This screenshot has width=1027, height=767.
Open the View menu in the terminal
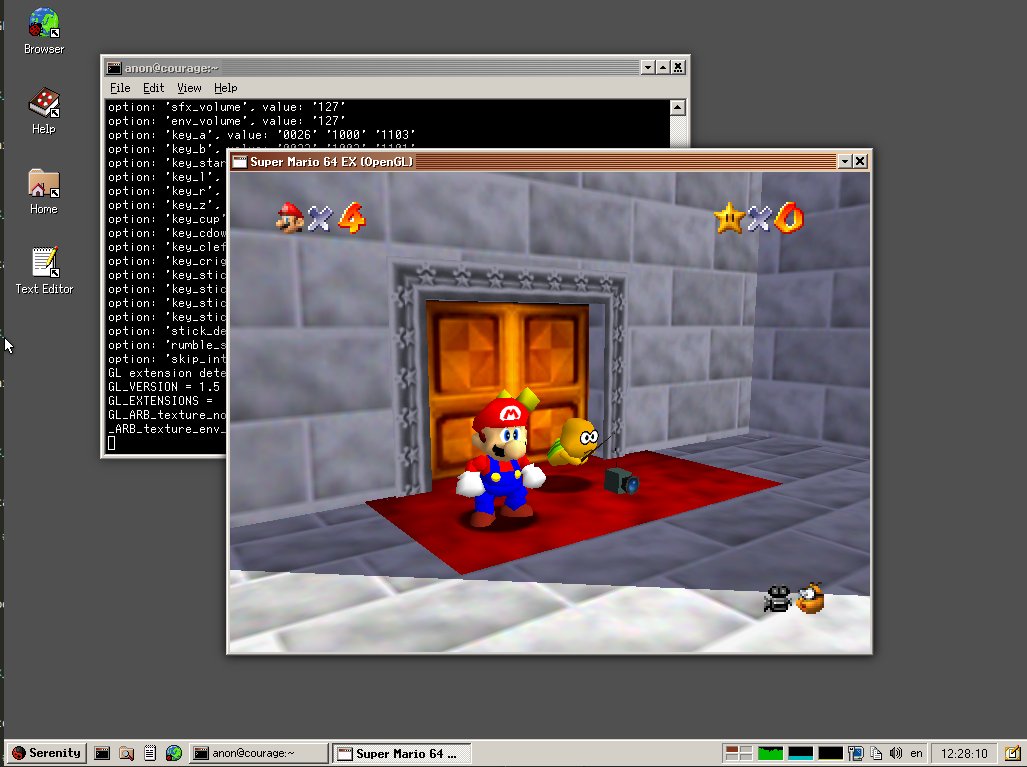(189, 88)
